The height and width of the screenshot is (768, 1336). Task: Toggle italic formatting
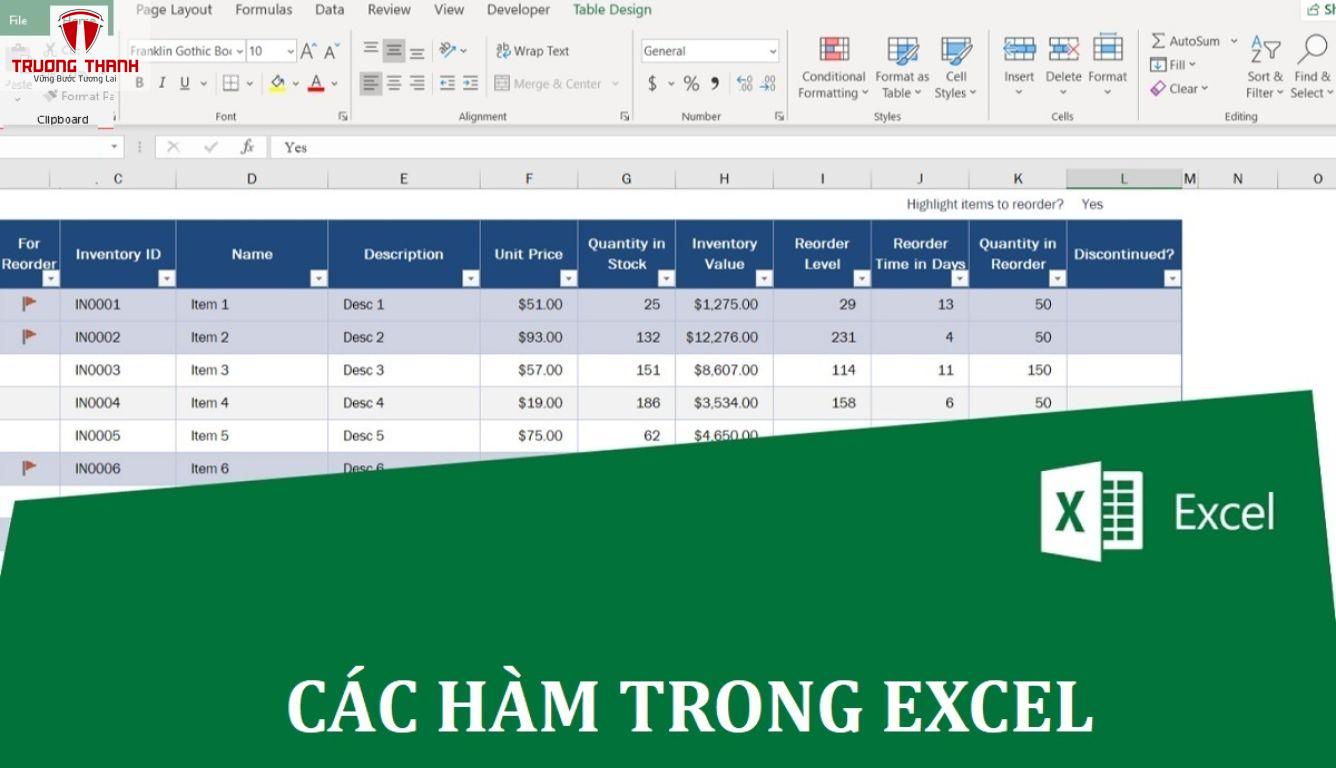161,84
